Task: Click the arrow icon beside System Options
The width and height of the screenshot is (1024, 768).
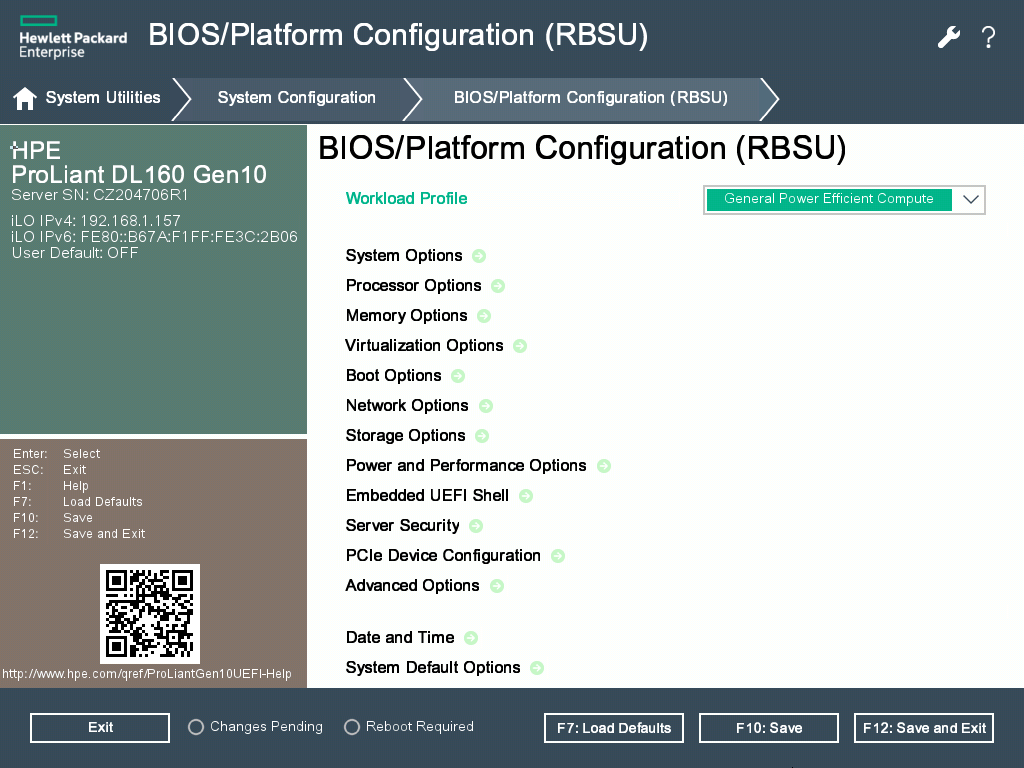Action: [479, 256]
